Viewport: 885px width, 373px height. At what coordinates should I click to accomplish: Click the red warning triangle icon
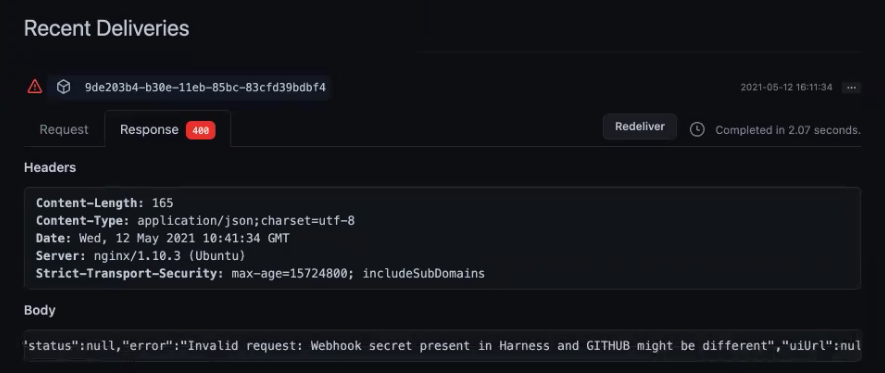[35, 86]
